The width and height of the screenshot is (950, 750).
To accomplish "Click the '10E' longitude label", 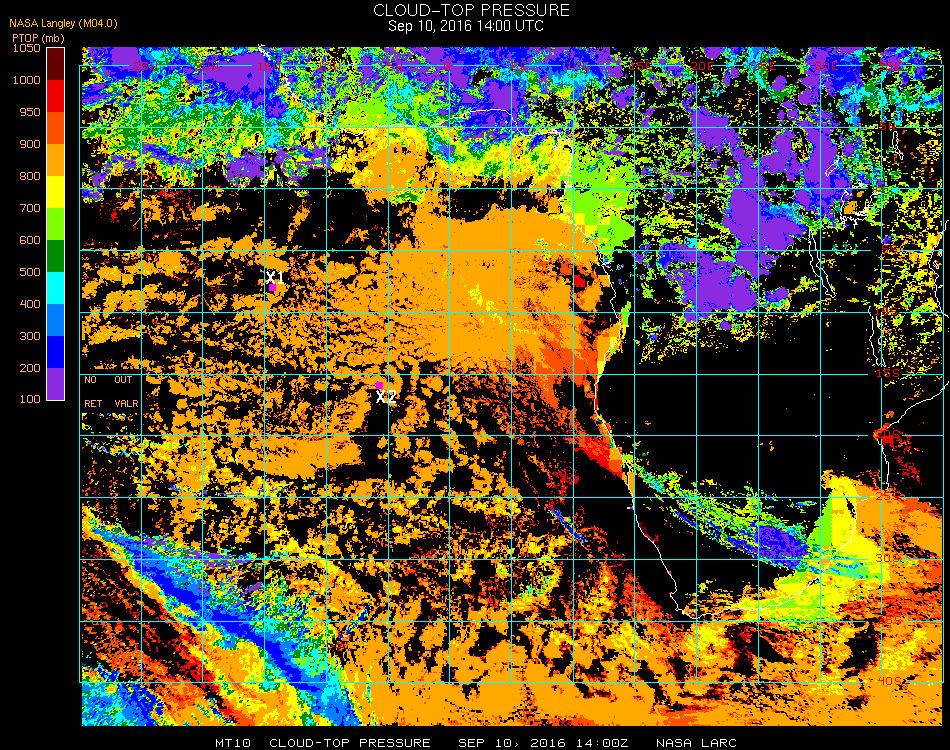I will click(578, 65).
